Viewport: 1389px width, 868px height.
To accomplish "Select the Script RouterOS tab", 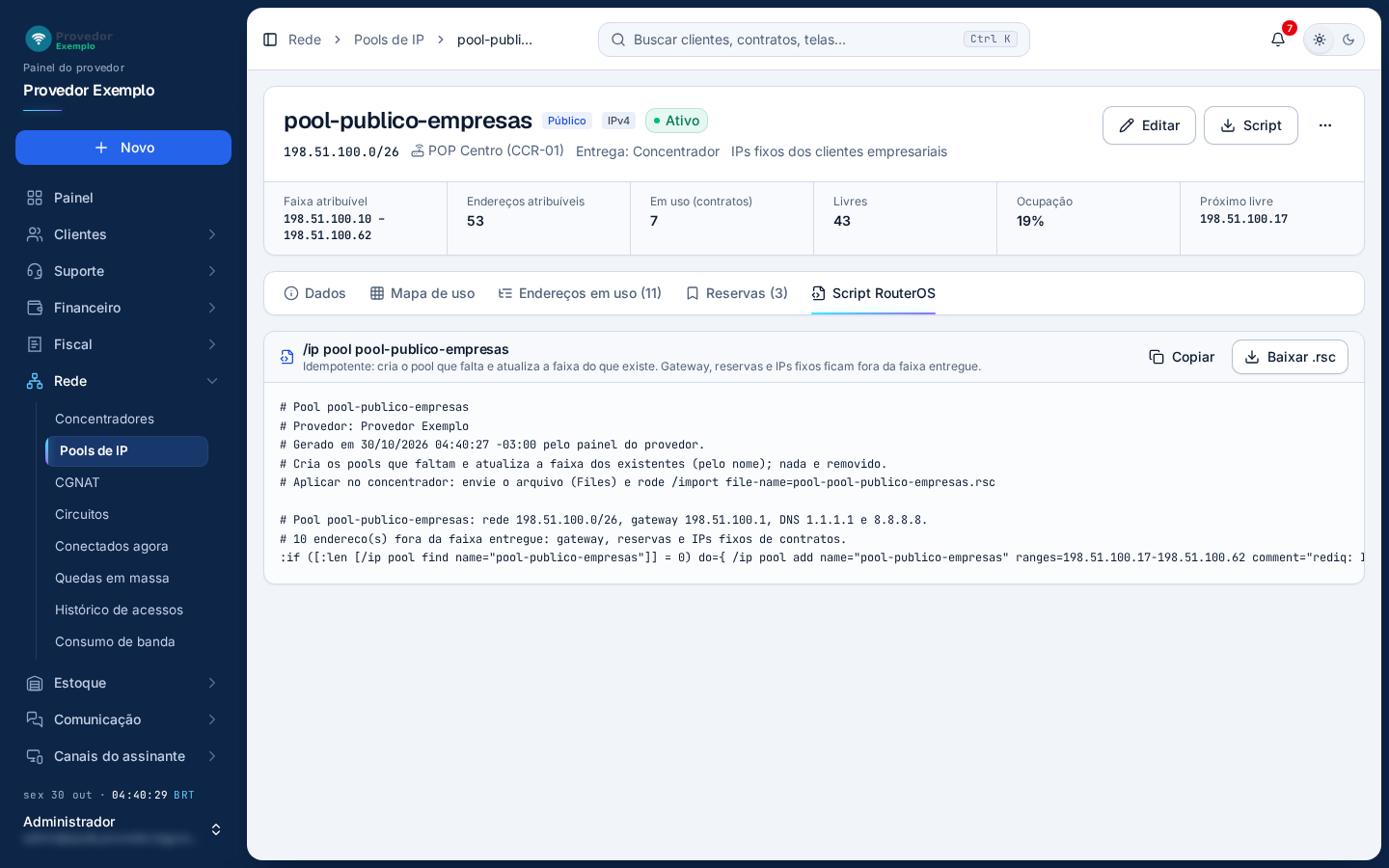I will [x=874, y=293].
